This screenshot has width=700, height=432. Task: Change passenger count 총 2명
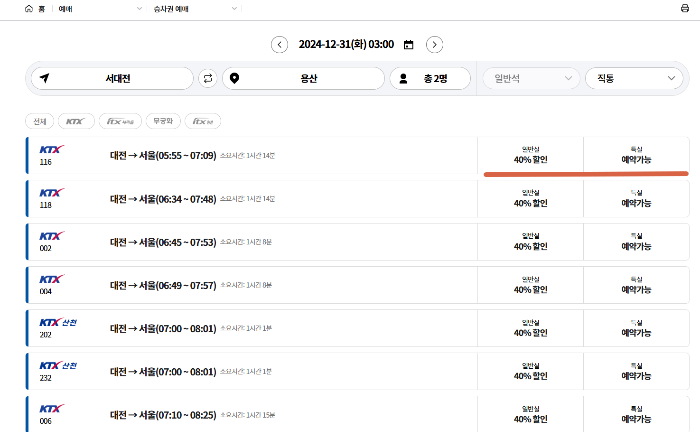(x=430, y=79)
